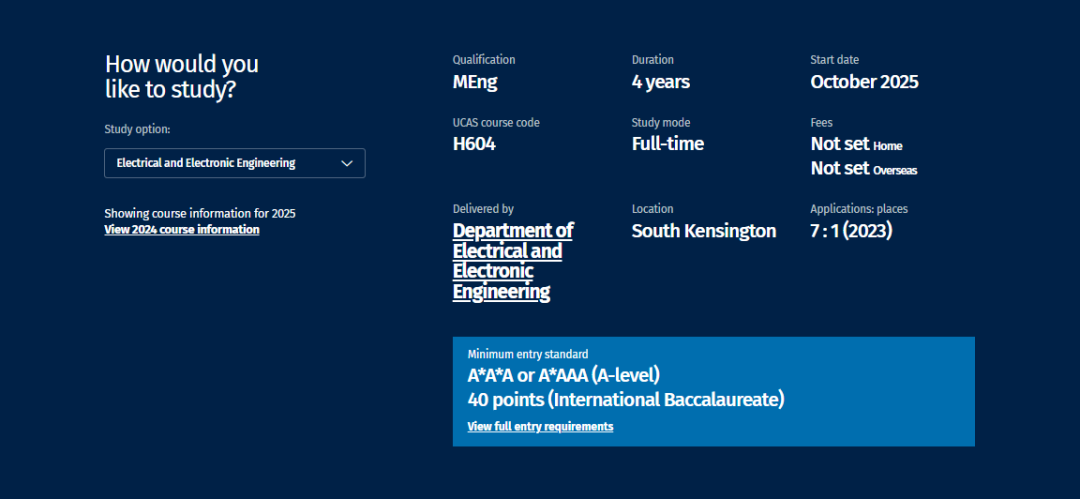The image size is (1080, 499).
Task: Click the October 2025 start date
Action: click(x=864, y=82)
